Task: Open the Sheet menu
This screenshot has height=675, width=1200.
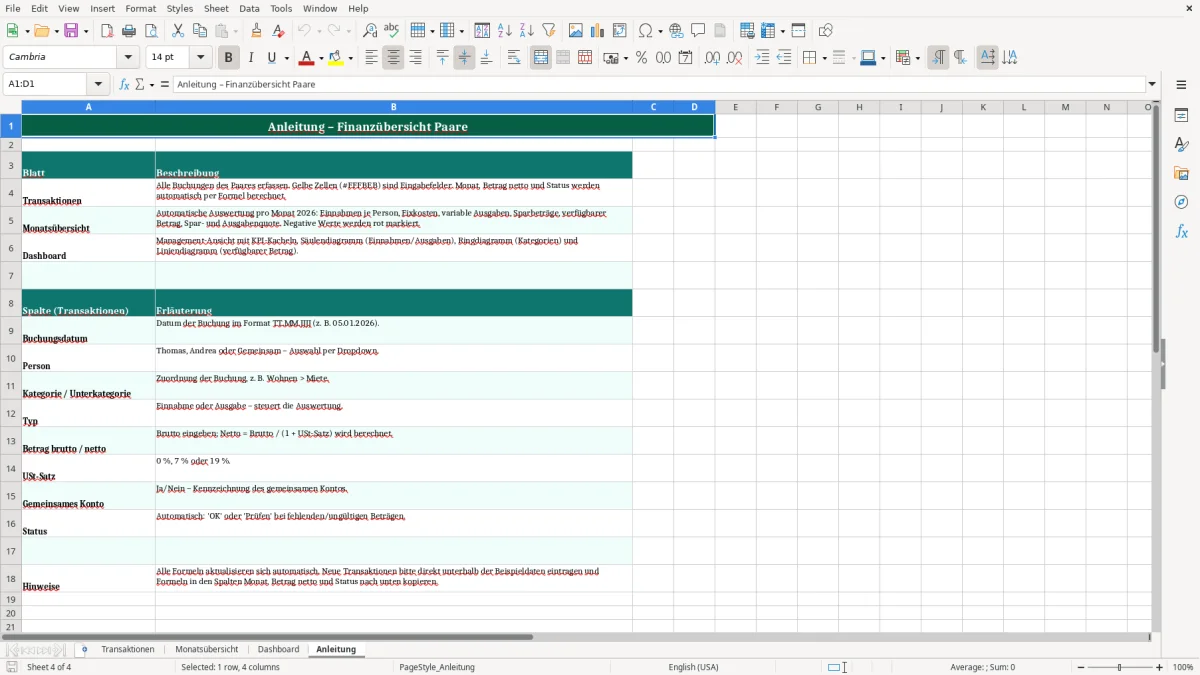Action: [x=216, y=8]
